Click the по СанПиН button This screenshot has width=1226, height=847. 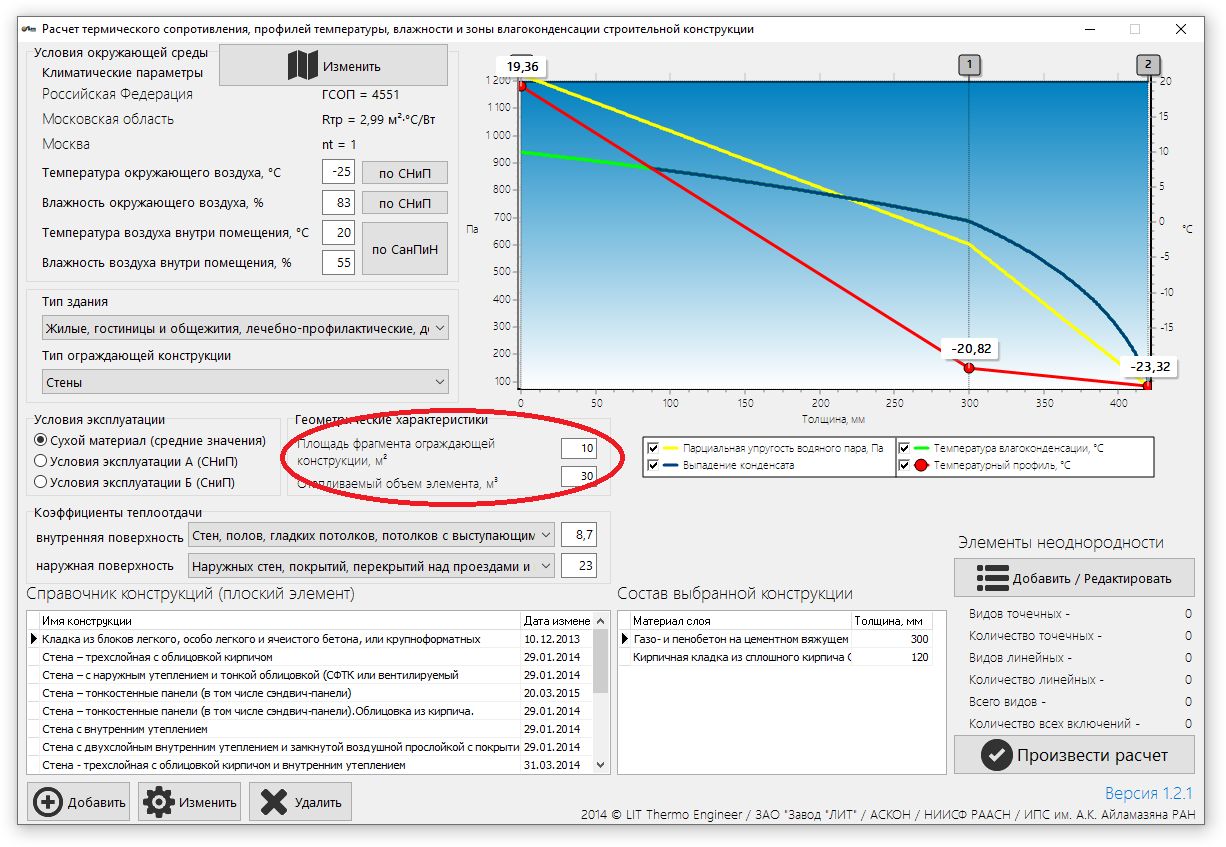[x=404, y=249]
